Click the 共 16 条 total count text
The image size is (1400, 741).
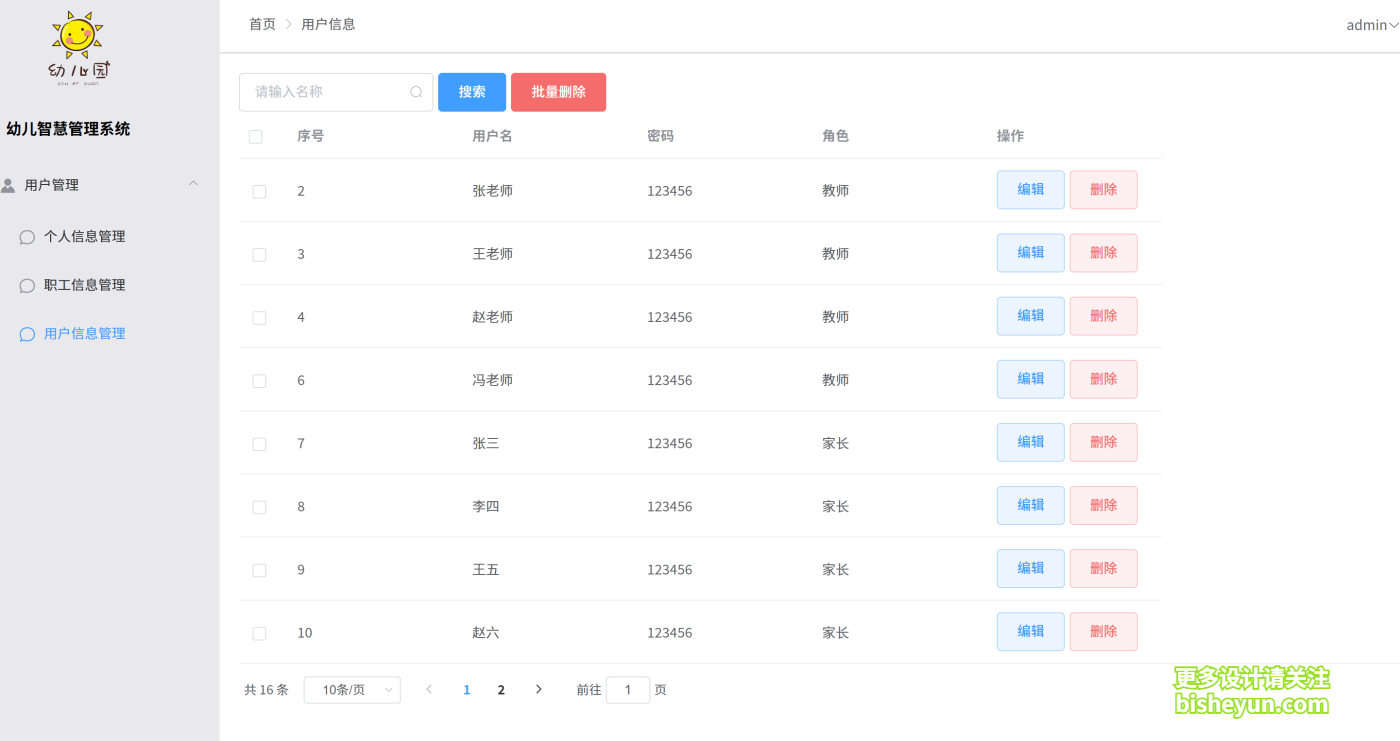pyautogui.click(x=266, y=690)
